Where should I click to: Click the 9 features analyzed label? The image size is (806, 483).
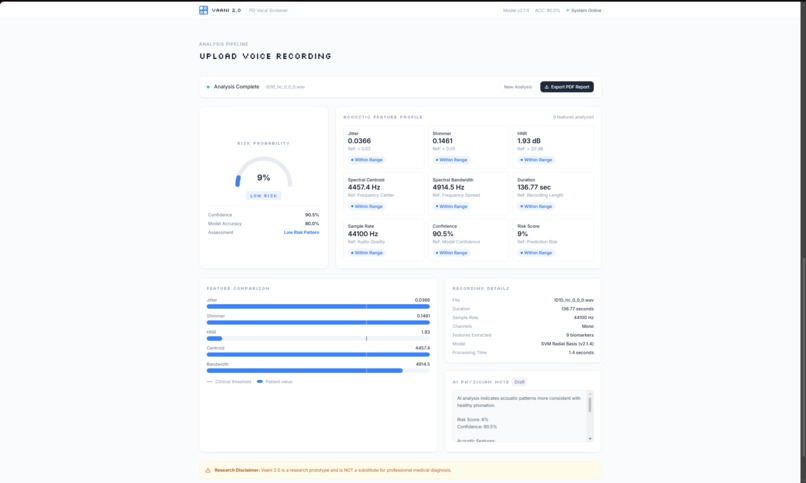point(573,117)
